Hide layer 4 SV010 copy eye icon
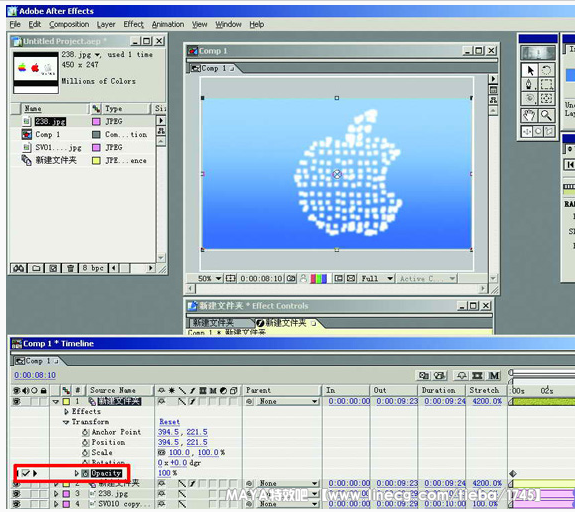Image resolution: width=575 pixels, height=512 pixels. coord(17,504)
